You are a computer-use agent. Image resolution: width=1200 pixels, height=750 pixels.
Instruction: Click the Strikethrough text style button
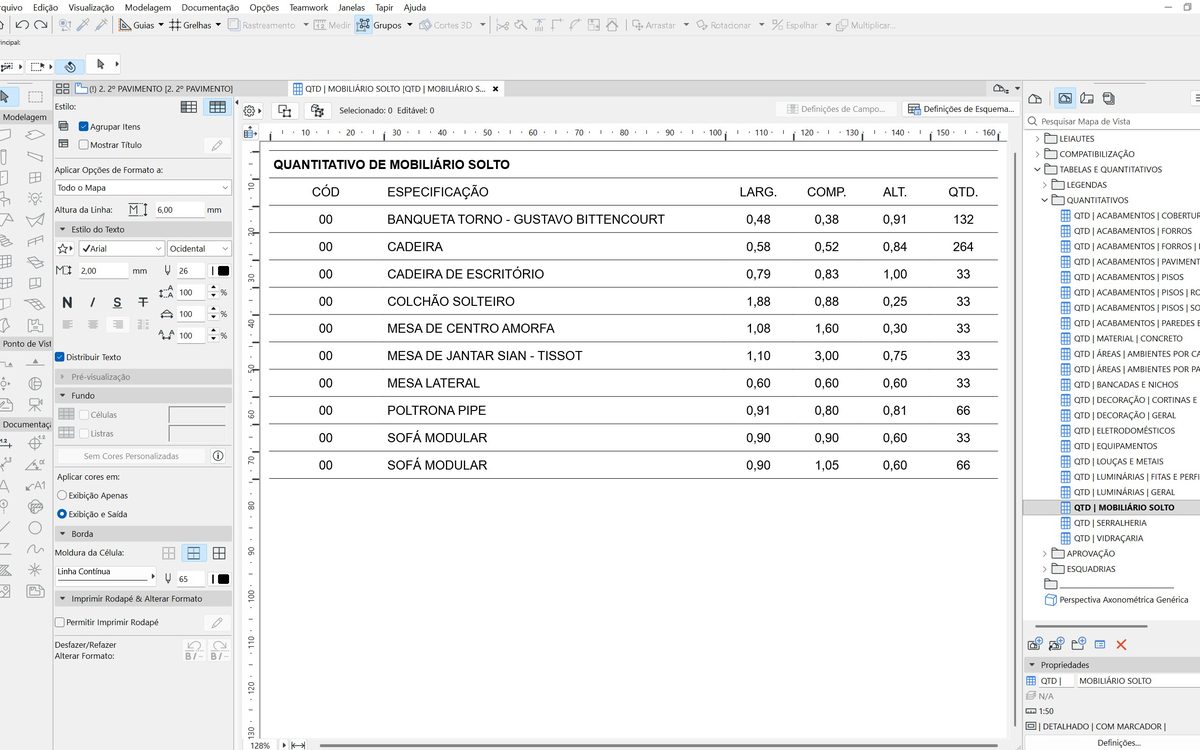click(x=142, y=302)
